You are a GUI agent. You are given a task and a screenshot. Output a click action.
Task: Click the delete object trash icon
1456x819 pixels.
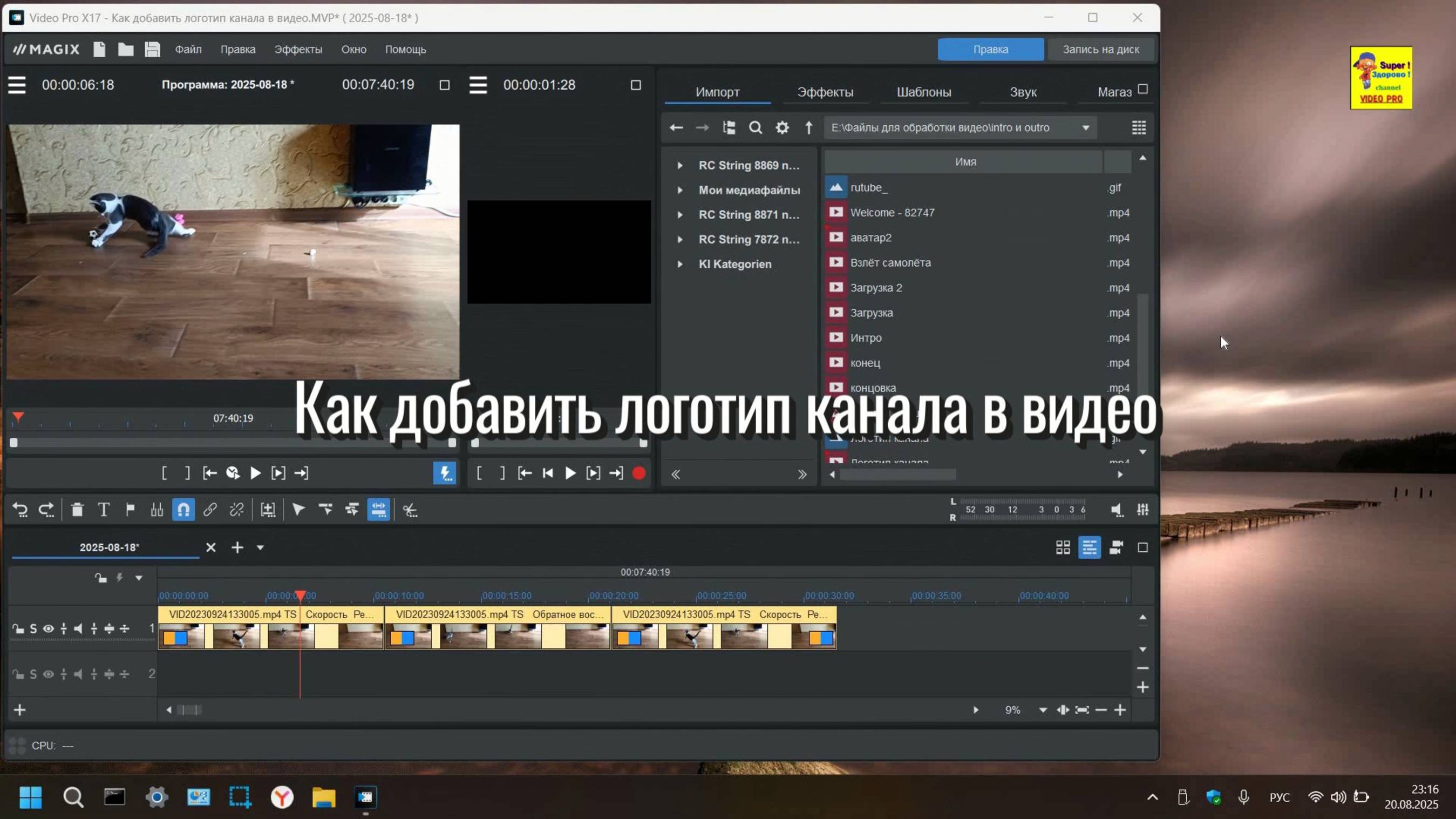tap(77, 509)
